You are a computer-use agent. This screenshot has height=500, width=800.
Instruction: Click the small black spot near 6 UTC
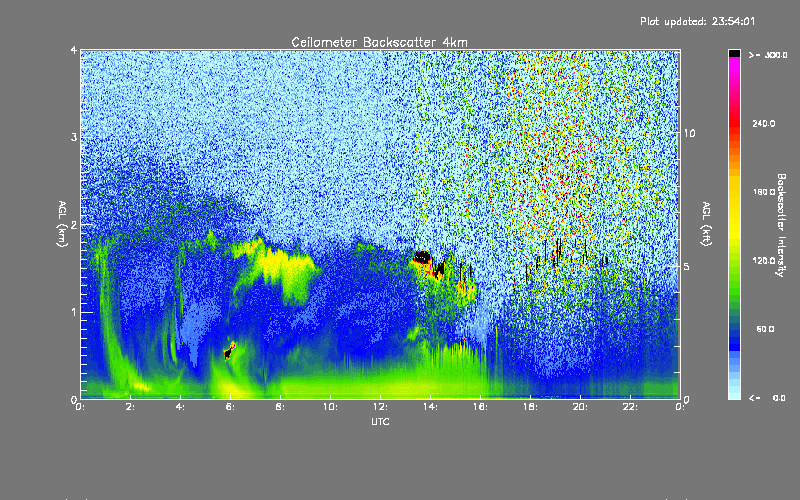(228, 353)
